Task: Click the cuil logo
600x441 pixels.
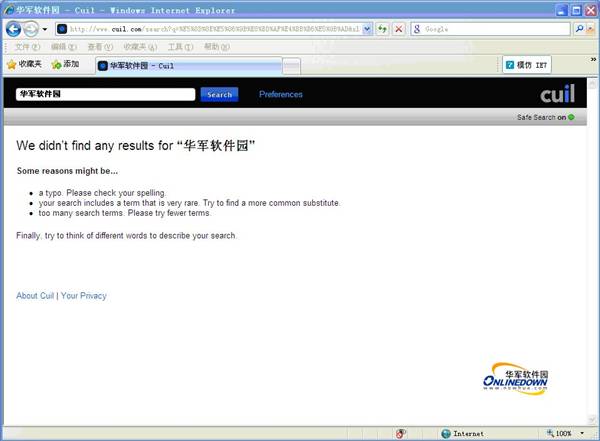Action: pyautogui.click(x=558, y=94)
